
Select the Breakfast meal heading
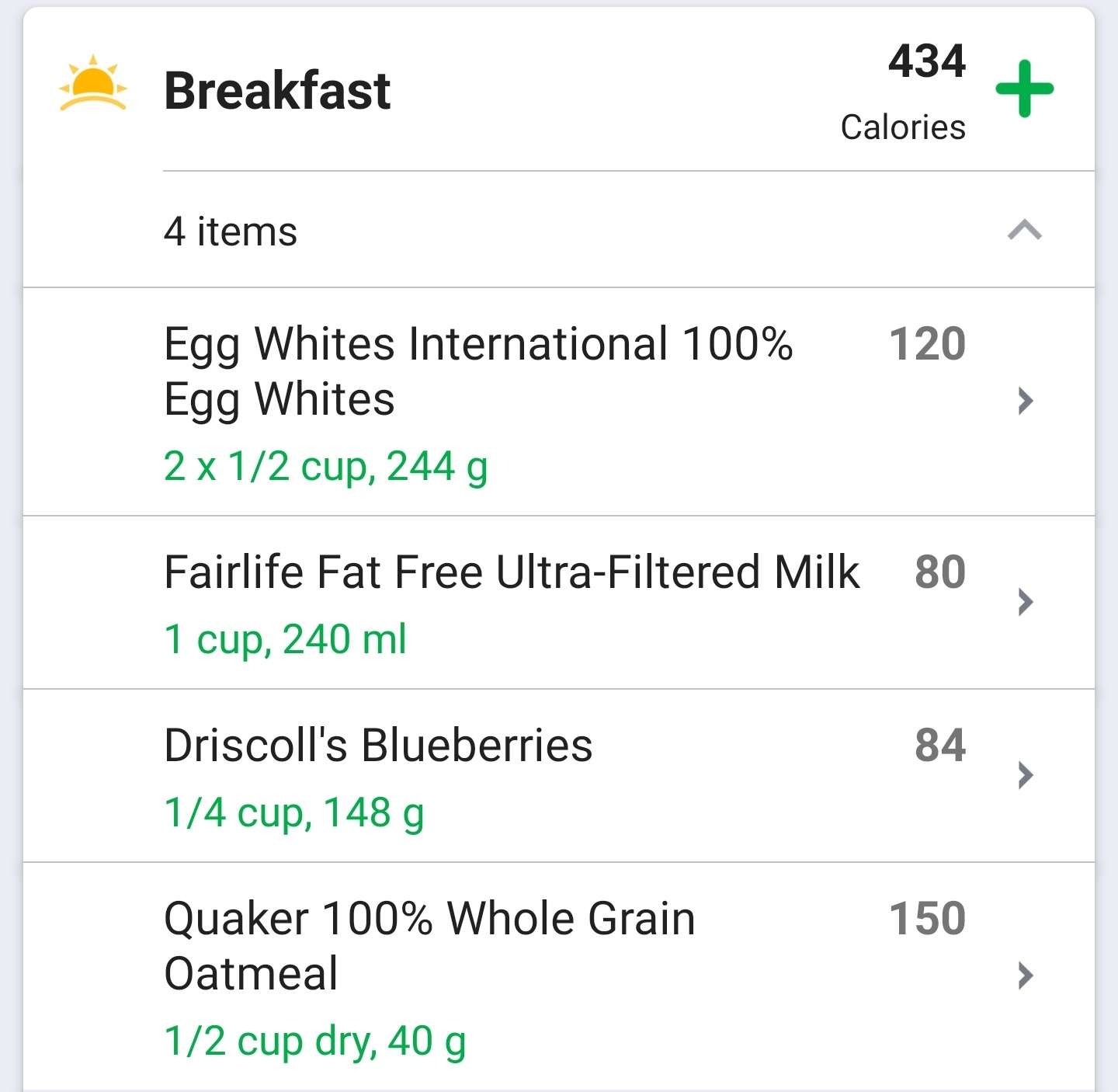tap(277, 91)
